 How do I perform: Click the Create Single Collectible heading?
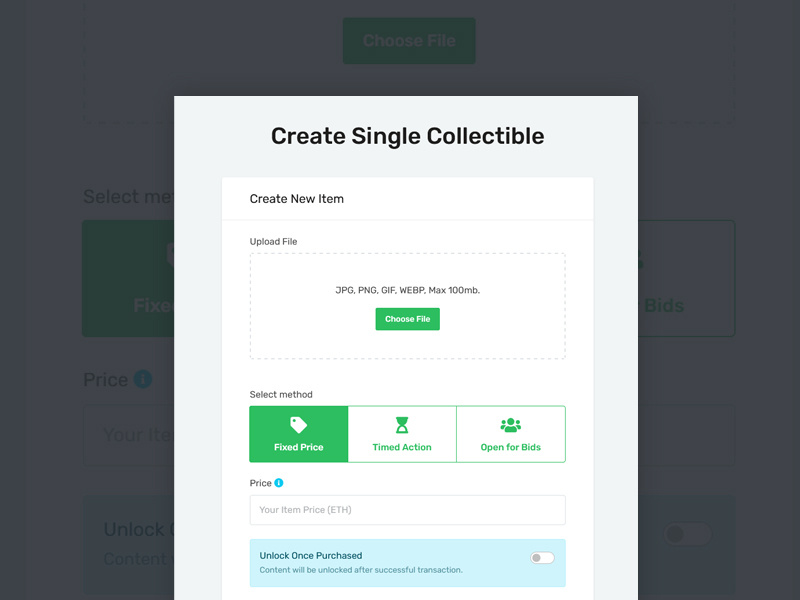click(407, 136)
